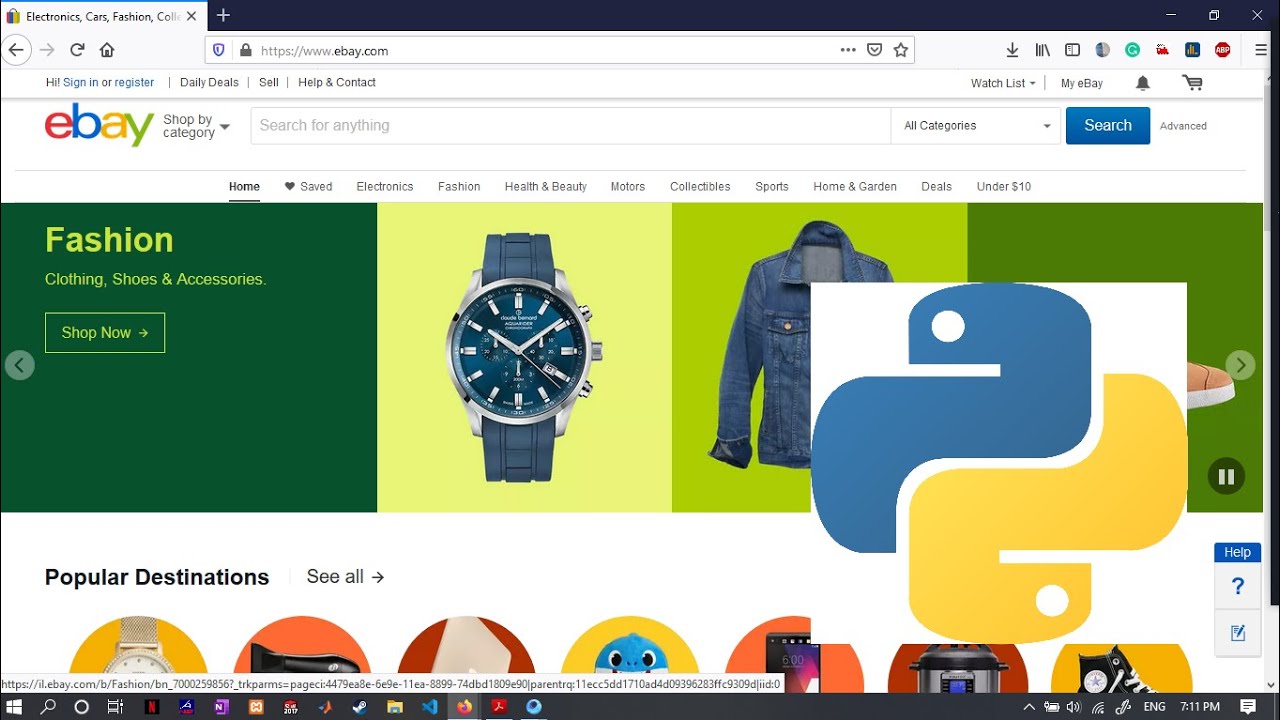Open the taskbar volume control
Screen dimensions: 1280x720
[x=1073, y=707]
